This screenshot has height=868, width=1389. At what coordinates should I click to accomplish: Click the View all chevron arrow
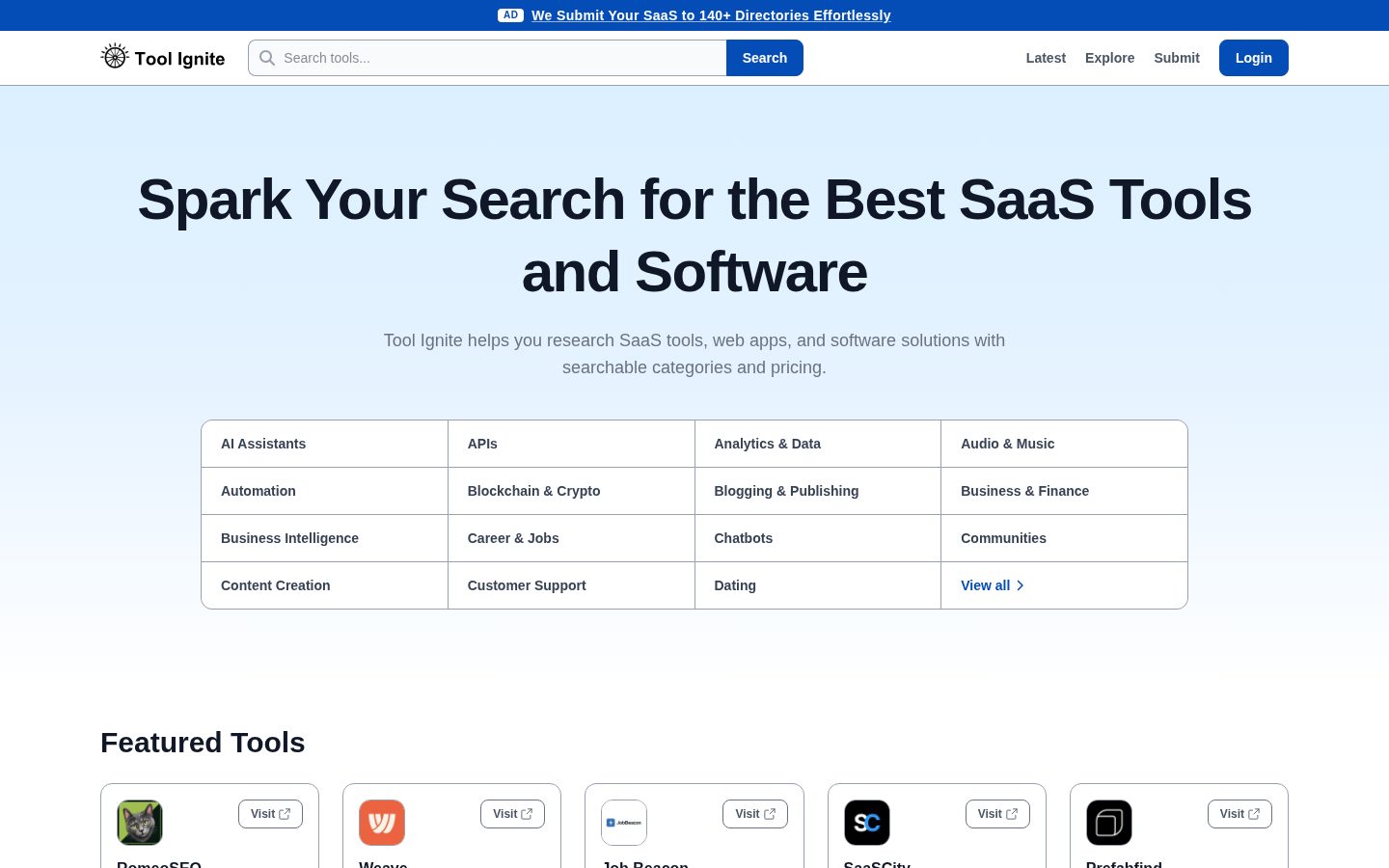click(1021, 585)
